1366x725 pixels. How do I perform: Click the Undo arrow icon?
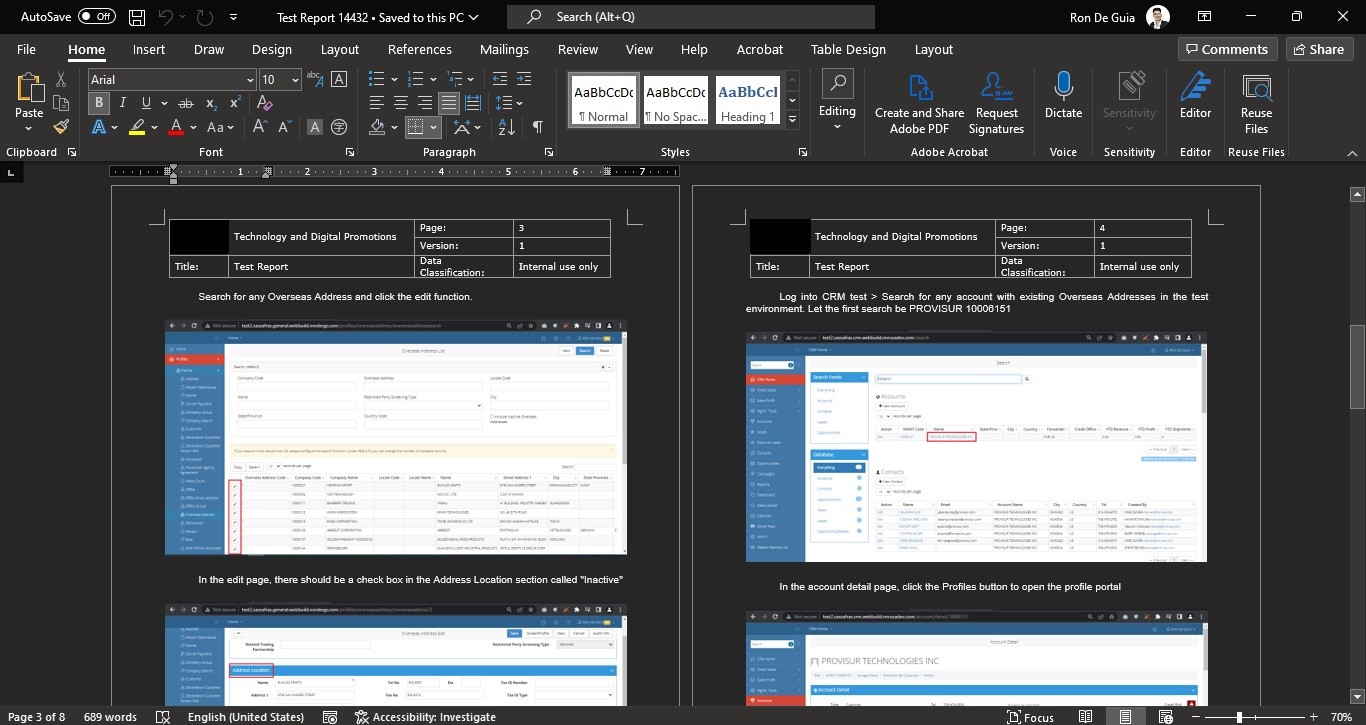[x=166, y=17]
